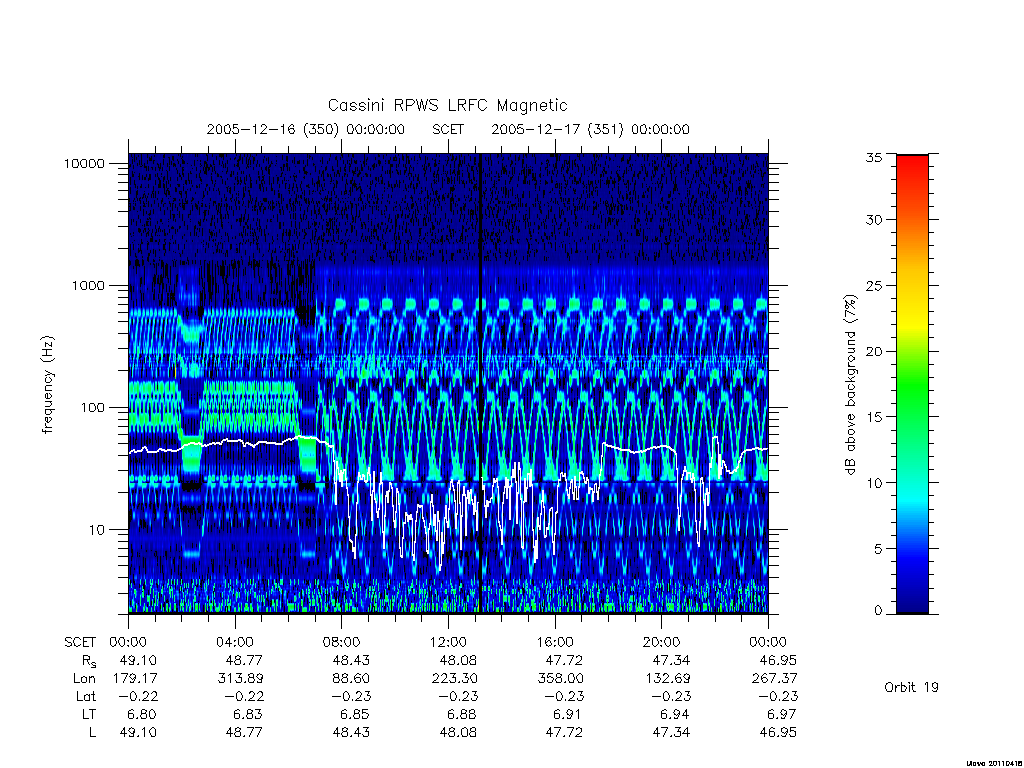
Task: Click the '12:00' time axis label
Action: [x=448, y=642]
